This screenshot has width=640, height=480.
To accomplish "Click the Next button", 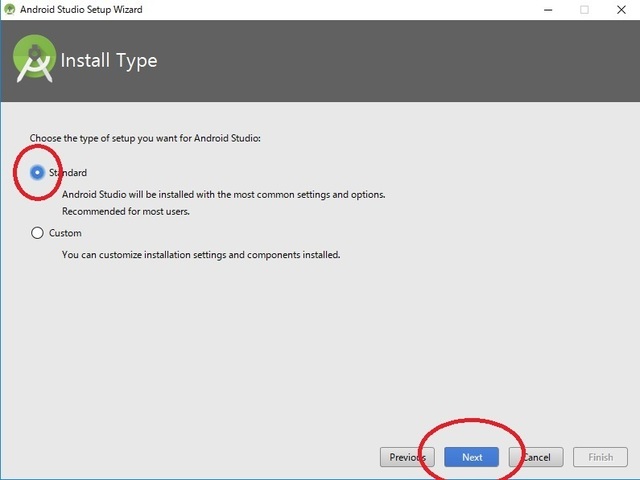I will click(x=471, y=457).
